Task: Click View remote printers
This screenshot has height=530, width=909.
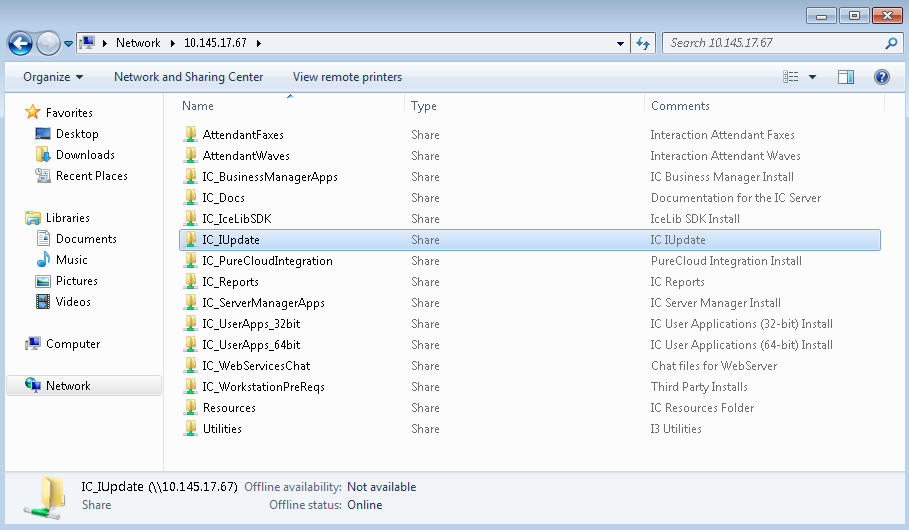Action: [x=347, y=77]
